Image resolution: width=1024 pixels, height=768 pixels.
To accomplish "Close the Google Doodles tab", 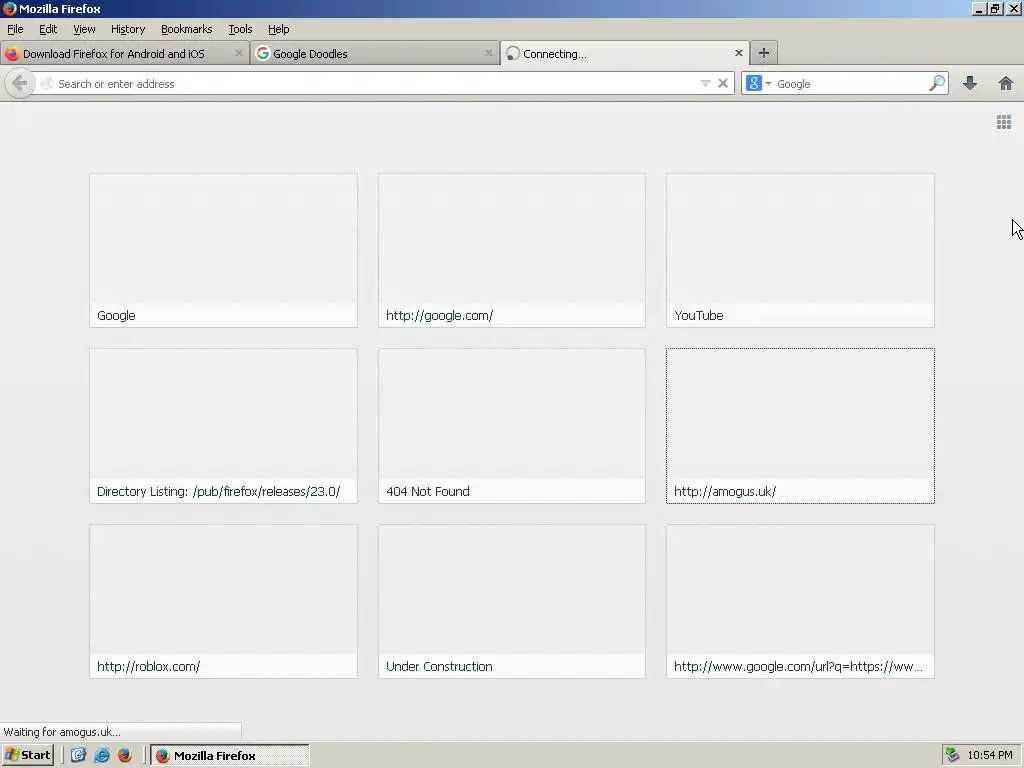I will pos(488,53).
